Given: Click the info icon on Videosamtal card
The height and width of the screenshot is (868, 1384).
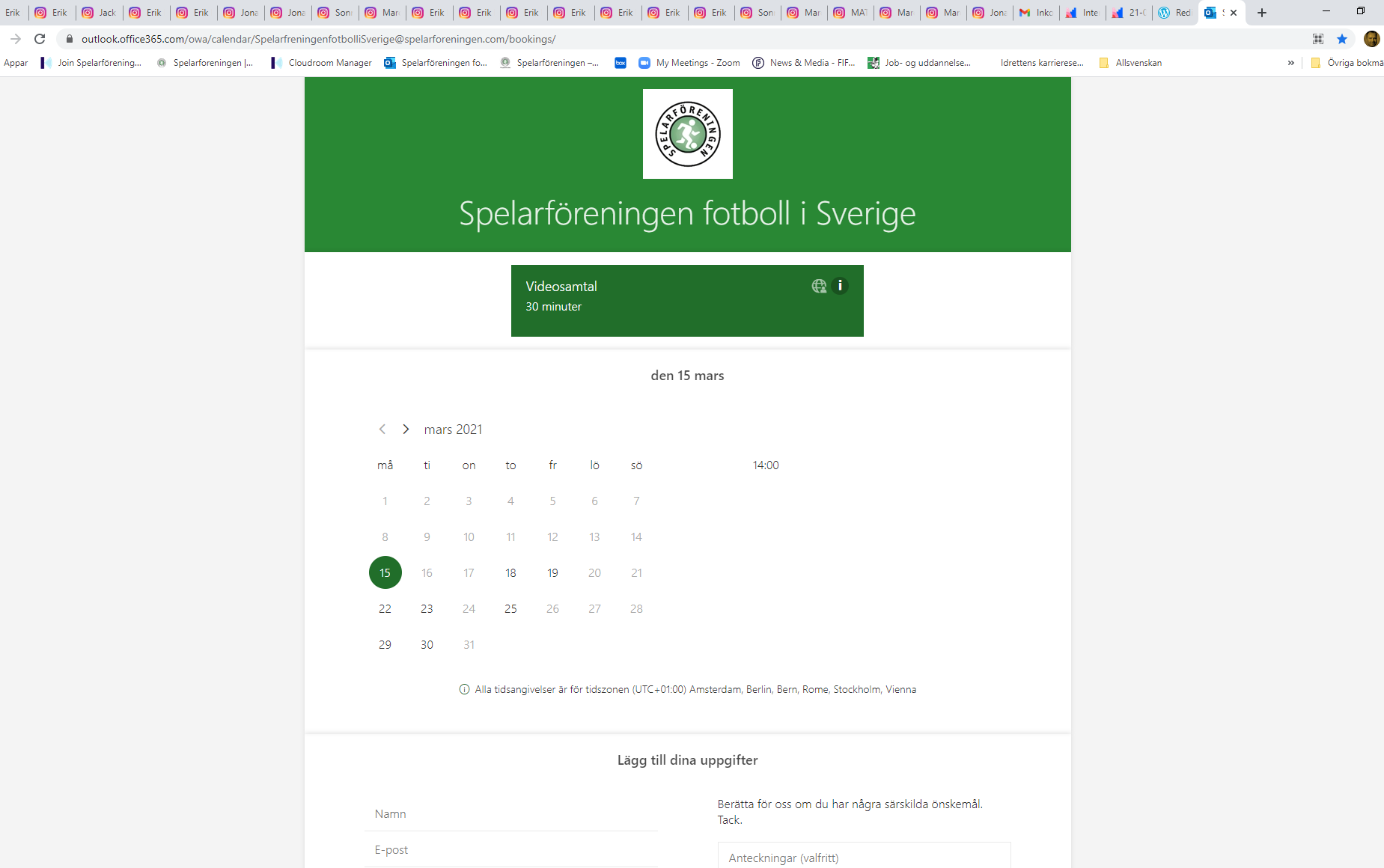Looking at the screenshot, I should (840, 286).
